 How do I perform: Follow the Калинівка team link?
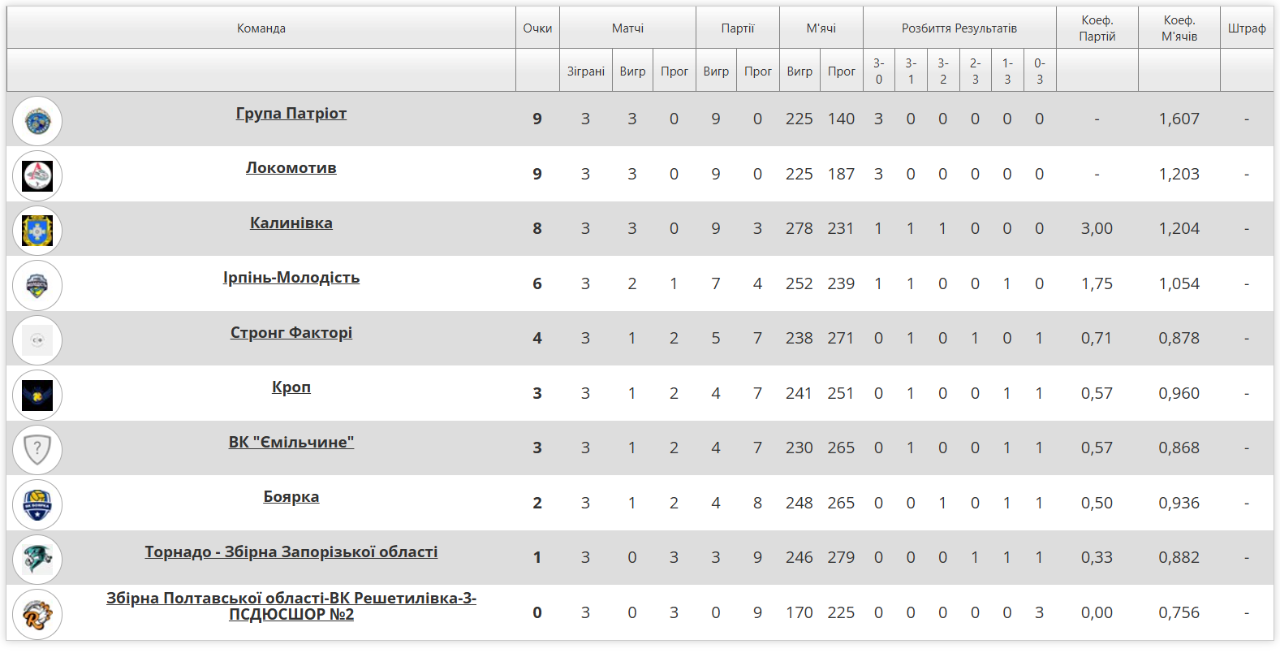291,223
